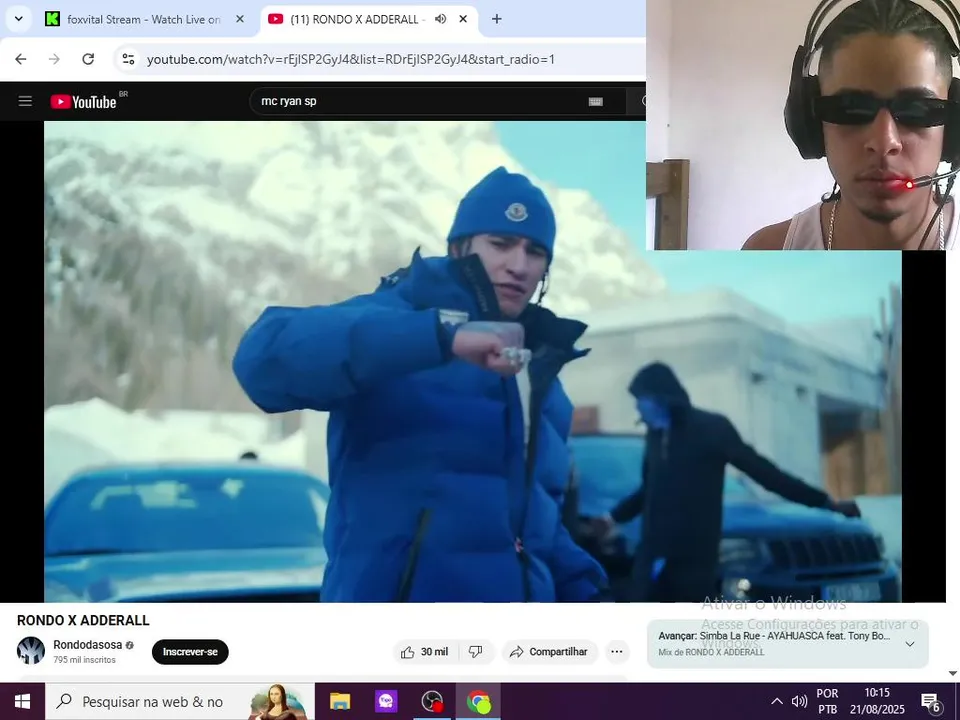Image resolution: width=960 pixels, height=720 pixels.
Task: Expand the Avançar playlist mix panel
Action: 910,644
